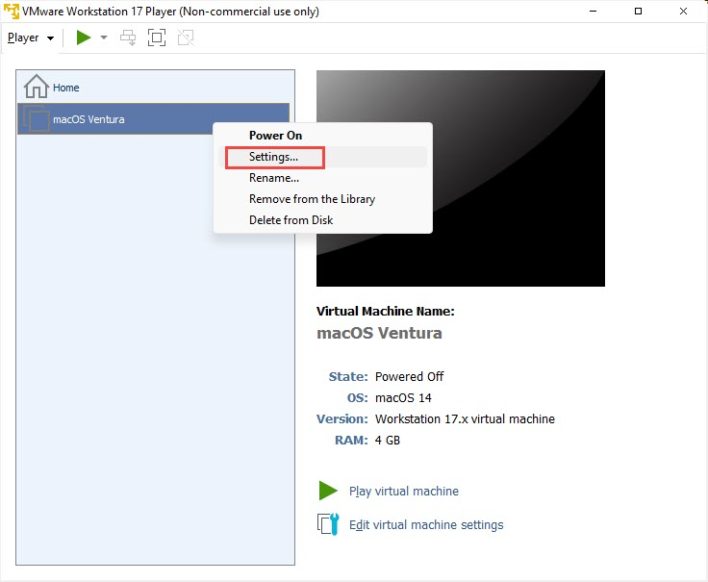Expand the power options arrow beside play icon
The image size is (708, 582).
[x=104, y=37]
